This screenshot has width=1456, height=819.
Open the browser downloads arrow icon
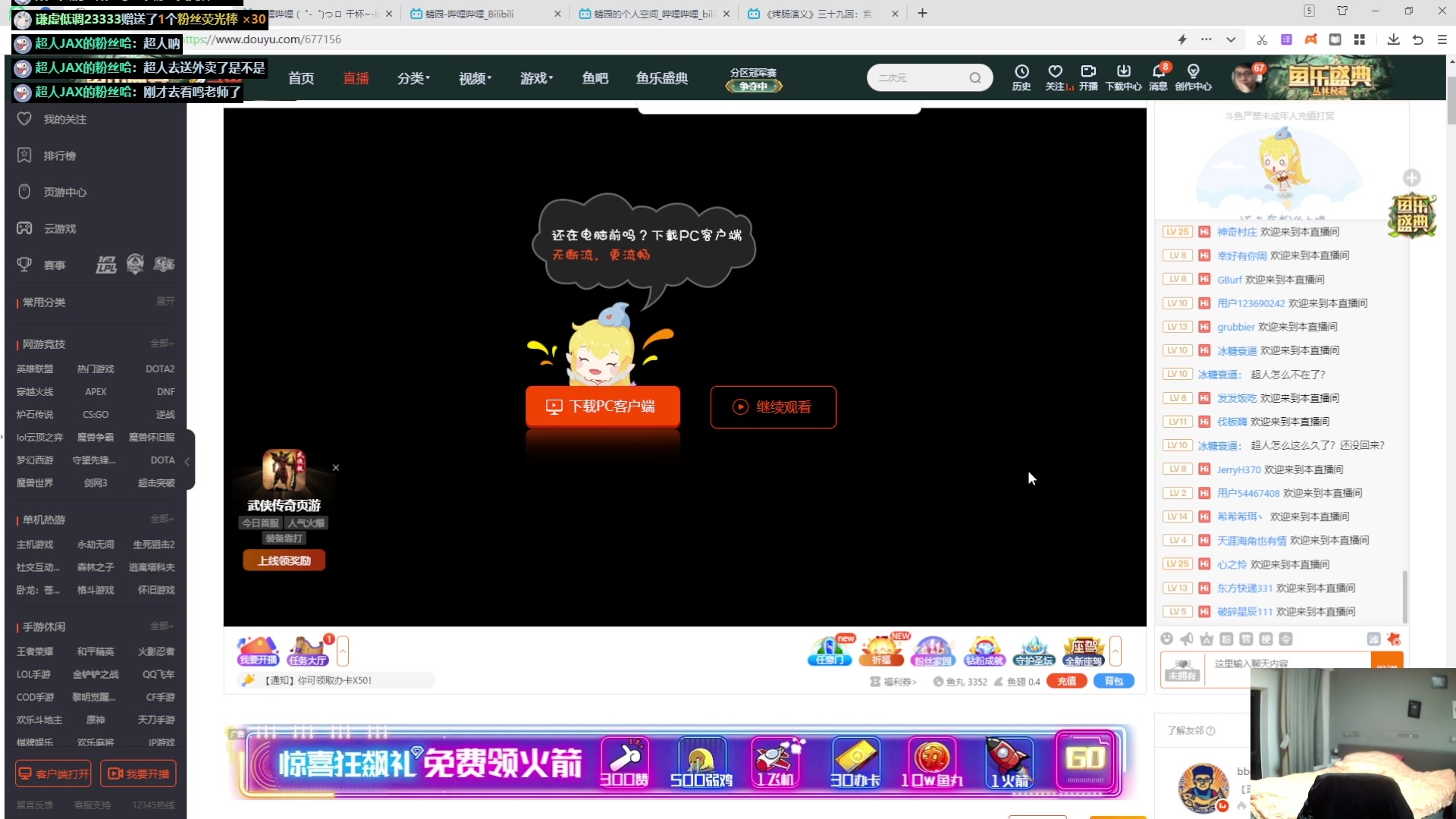[x=1393, y=39]
